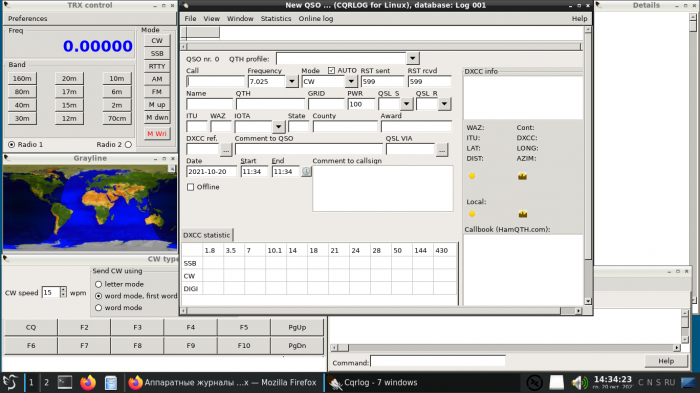Click the F5 CW macro button
The width and height of the screenshot is (700, 393).
244,327
